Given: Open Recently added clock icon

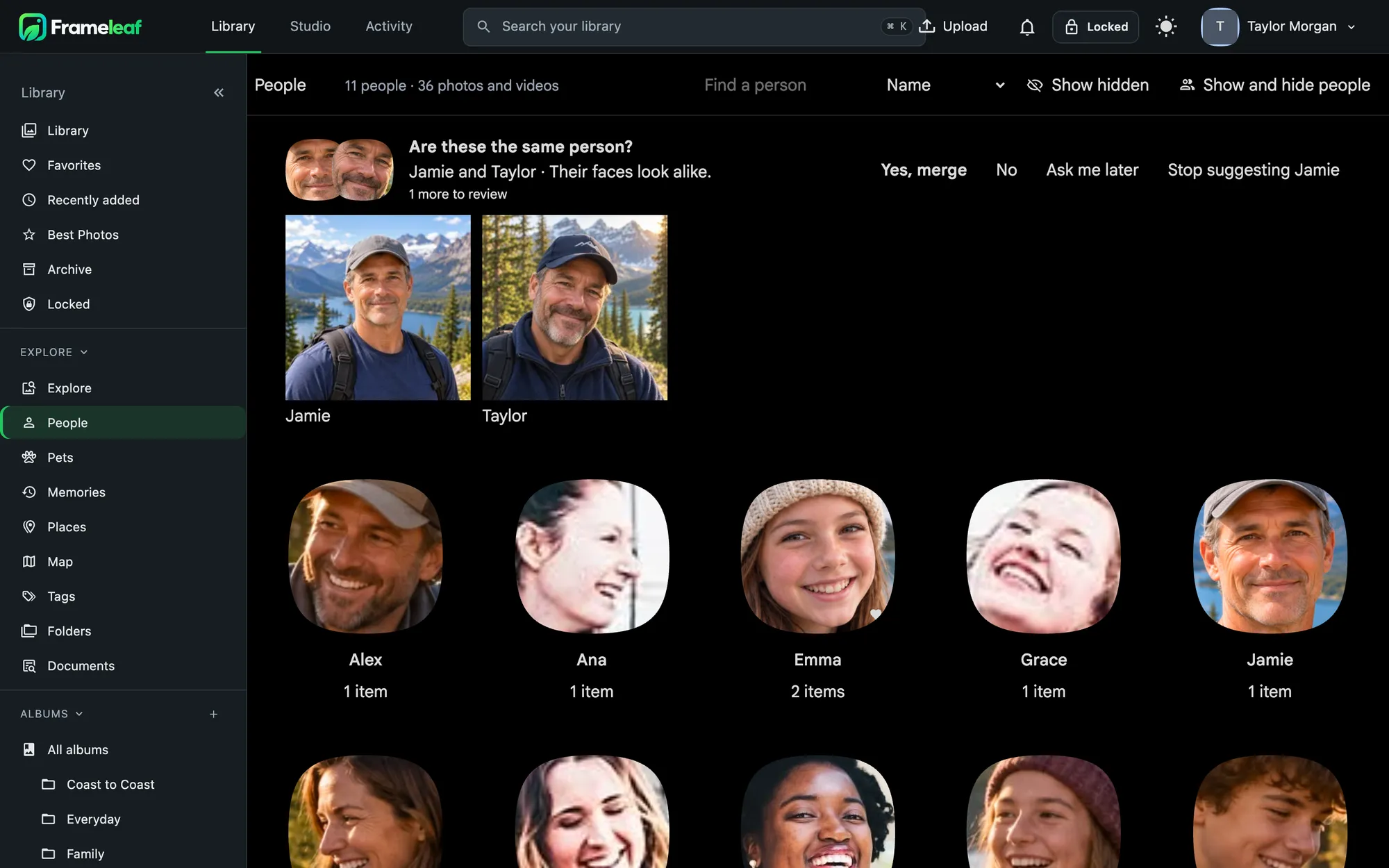Looking at the screenshot, I should tap(29, 200).
